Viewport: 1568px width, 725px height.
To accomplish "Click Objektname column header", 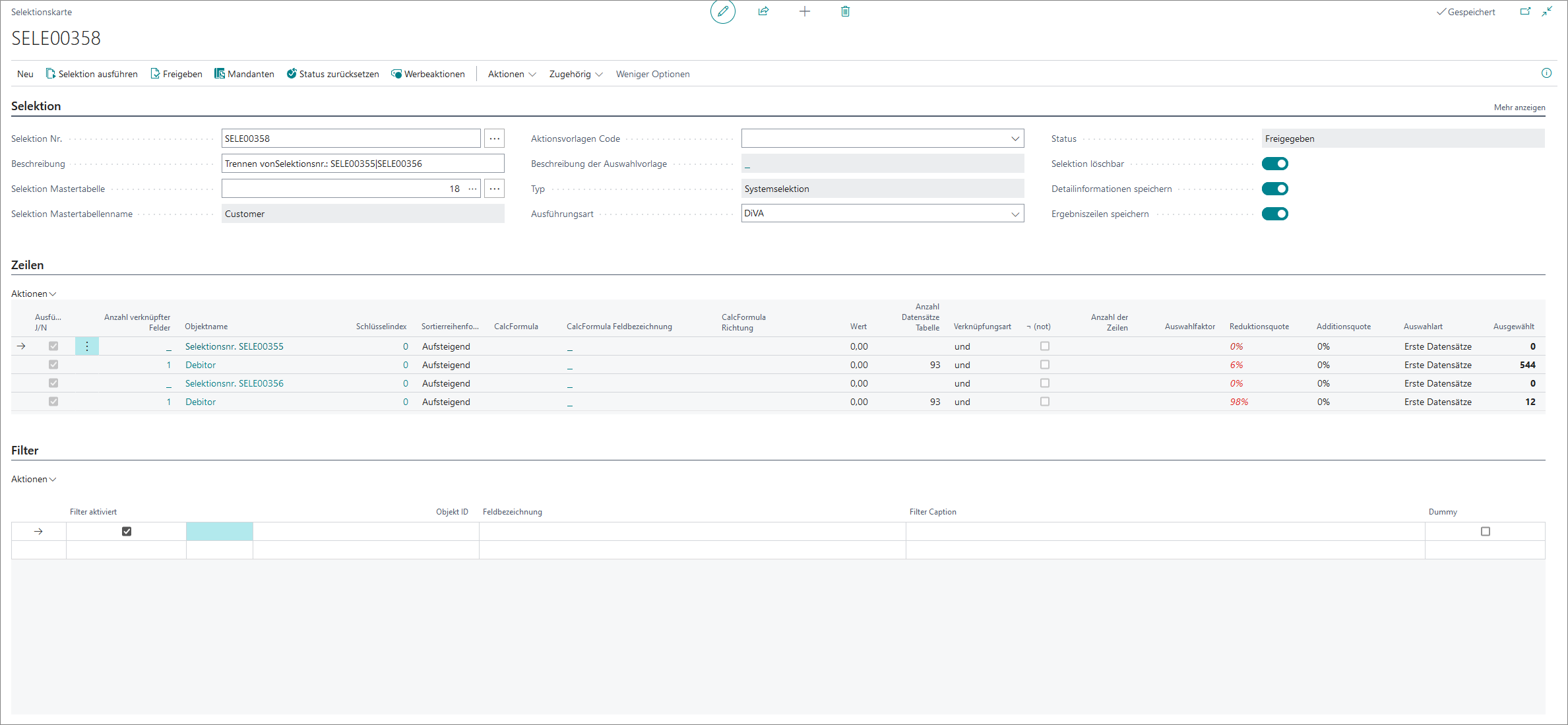I will 206,327.
